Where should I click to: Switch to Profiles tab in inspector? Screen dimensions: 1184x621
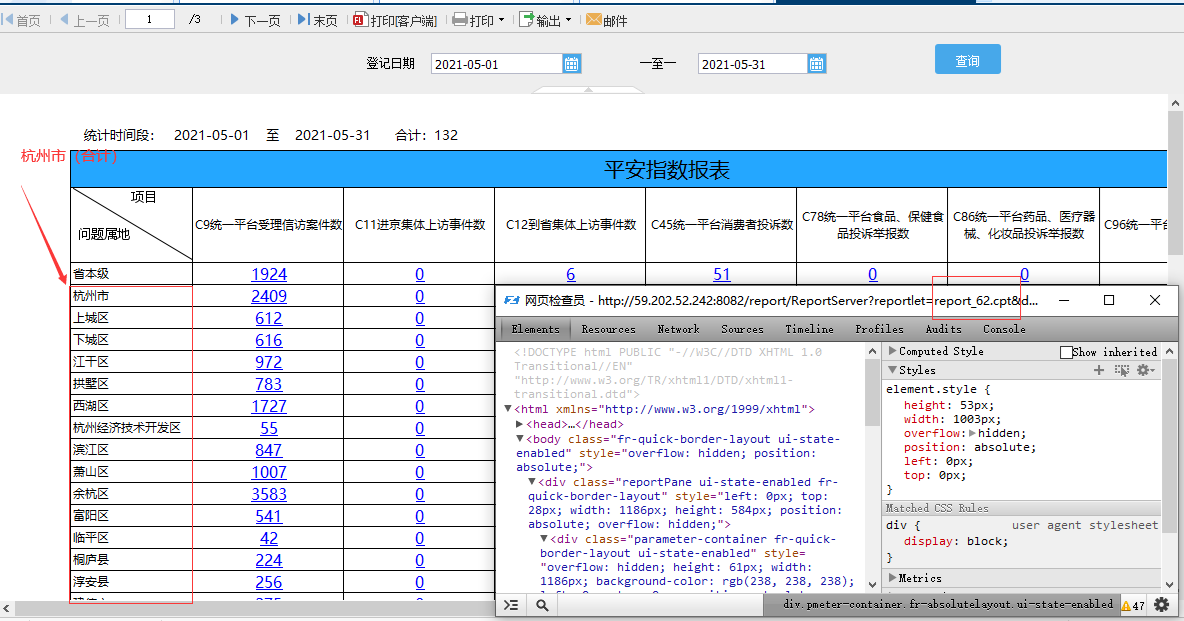click(879, 329)
